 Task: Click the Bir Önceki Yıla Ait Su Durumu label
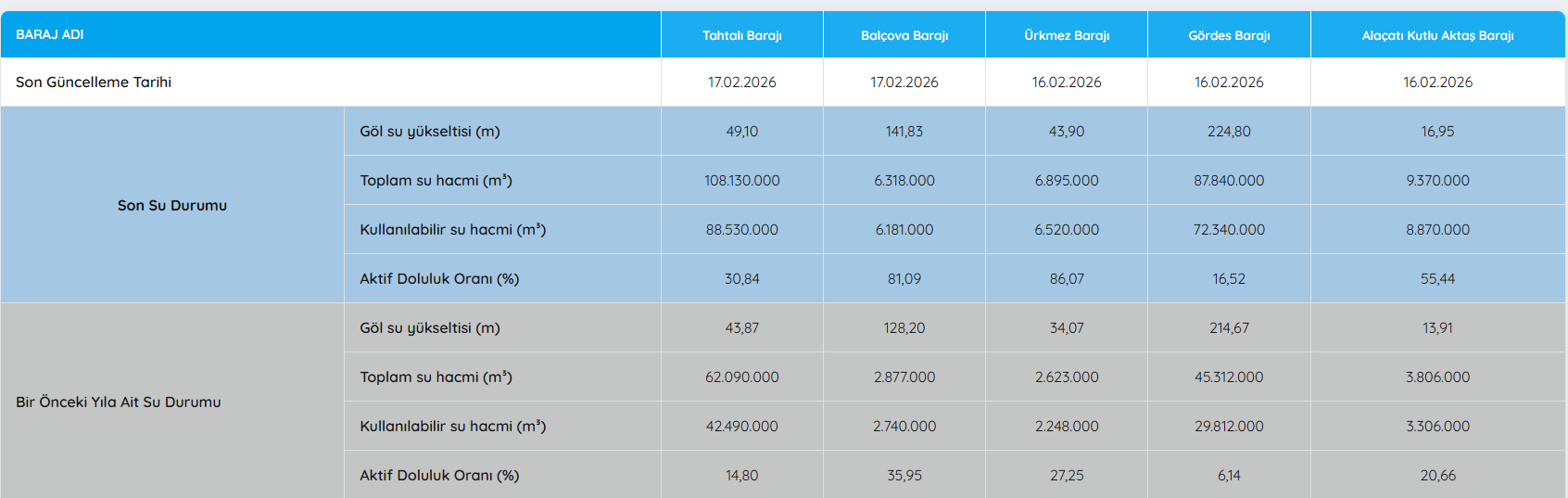point(119,402)
